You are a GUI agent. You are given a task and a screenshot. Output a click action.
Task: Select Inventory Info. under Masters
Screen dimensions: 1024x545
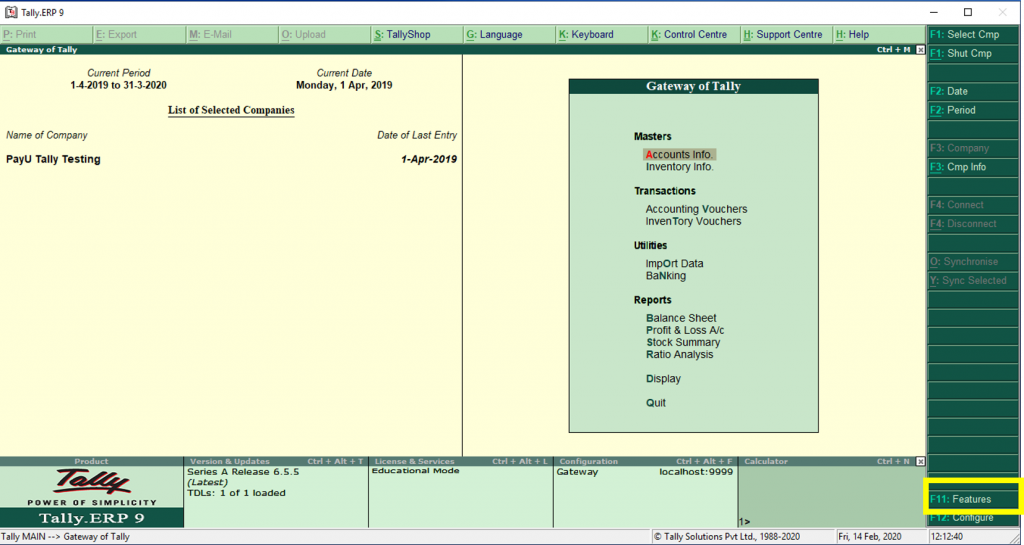[680, 167]
